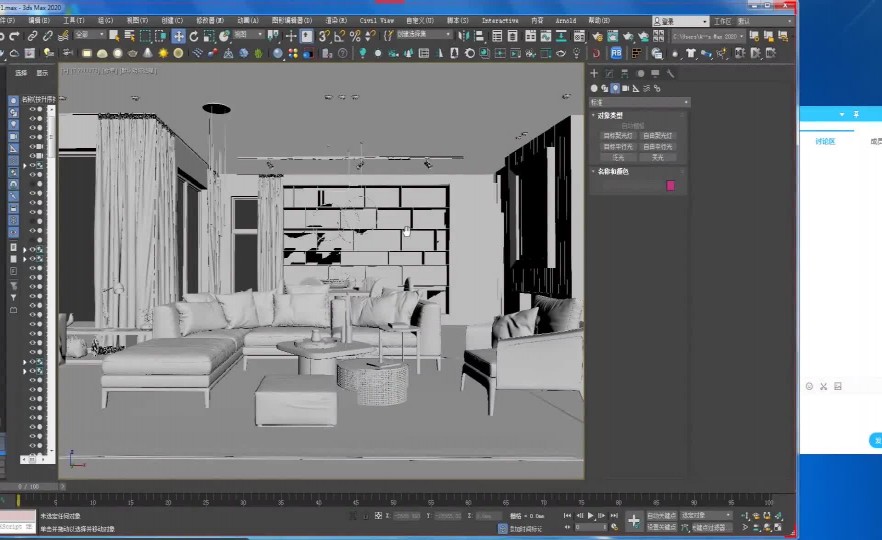Screen dimensions: 882x540
Task: Click the Rectangular Selection Region icon
Action: point(145,37)
